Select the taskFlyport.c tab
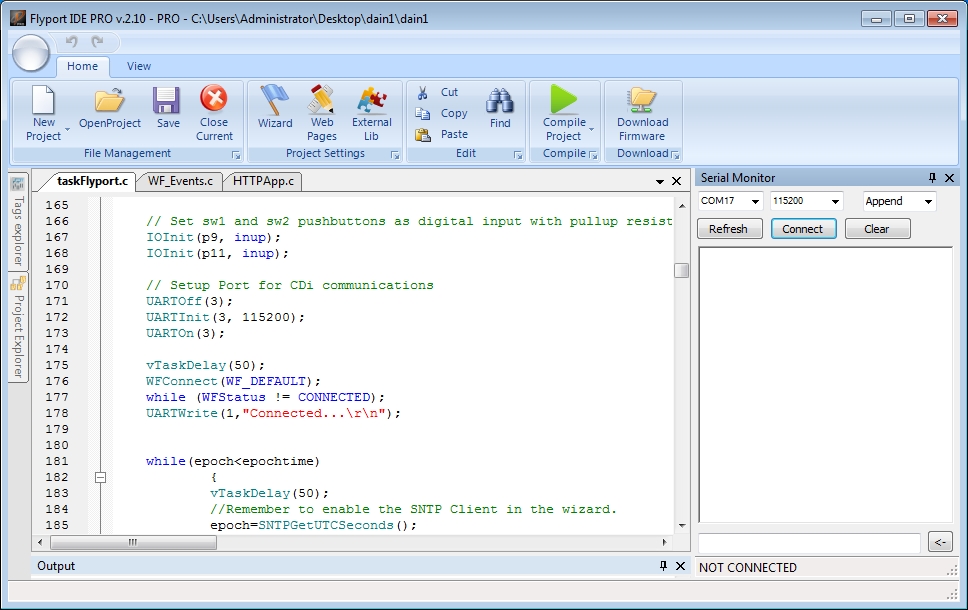The width and height of the screenshot is (968, 610). click(92, 181)
